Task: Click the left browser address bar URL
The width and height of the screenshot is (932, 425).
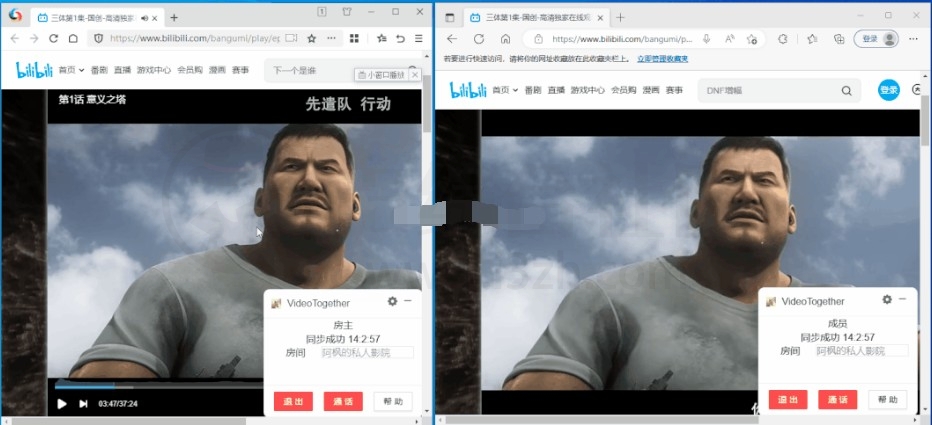Action: coord(195,39)
